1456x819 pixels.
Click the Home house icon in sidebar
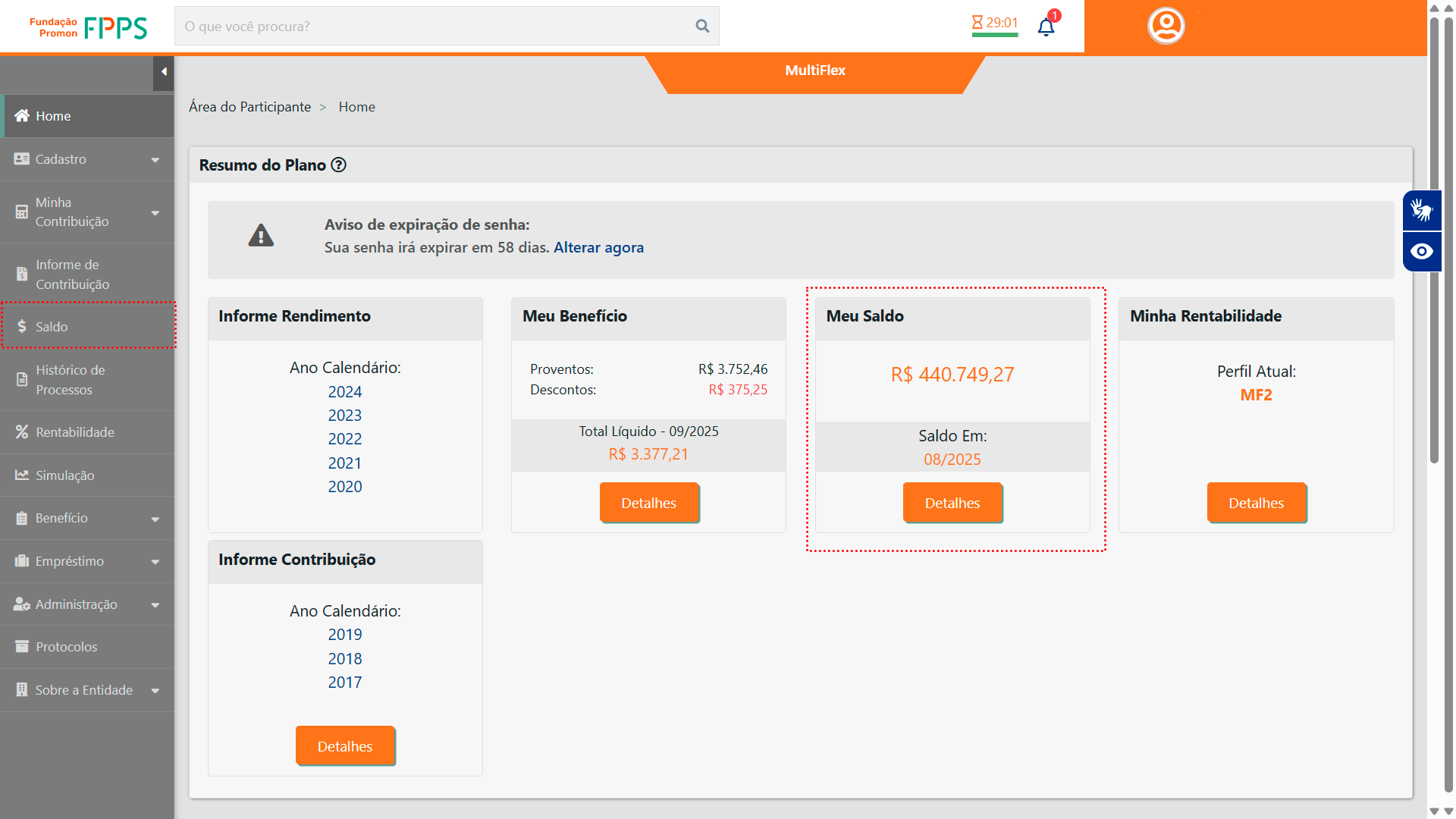click(22, 116)
